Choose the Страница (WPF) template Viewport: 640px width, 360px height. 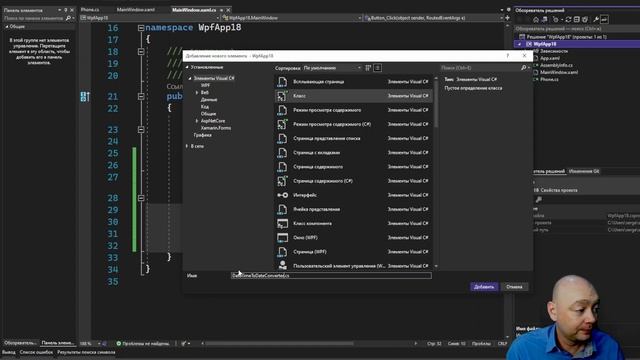point(353,252)
